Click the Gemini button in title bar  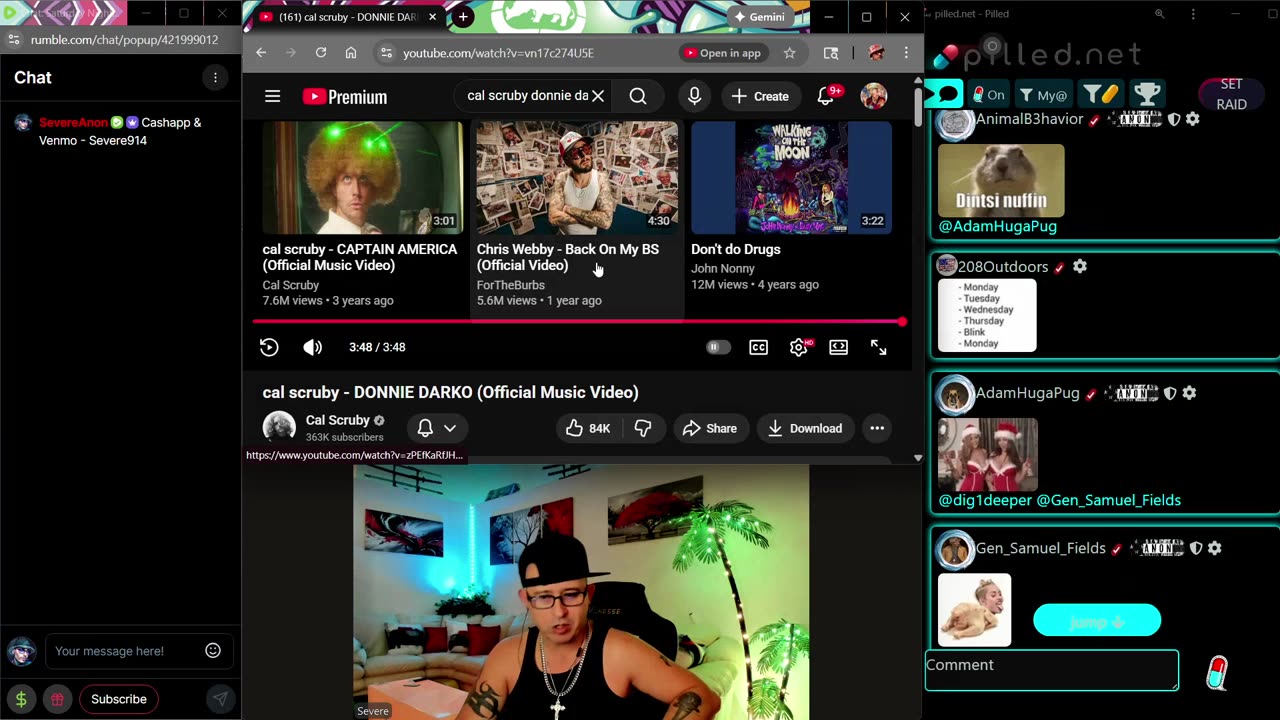click(x=759, y=17)
